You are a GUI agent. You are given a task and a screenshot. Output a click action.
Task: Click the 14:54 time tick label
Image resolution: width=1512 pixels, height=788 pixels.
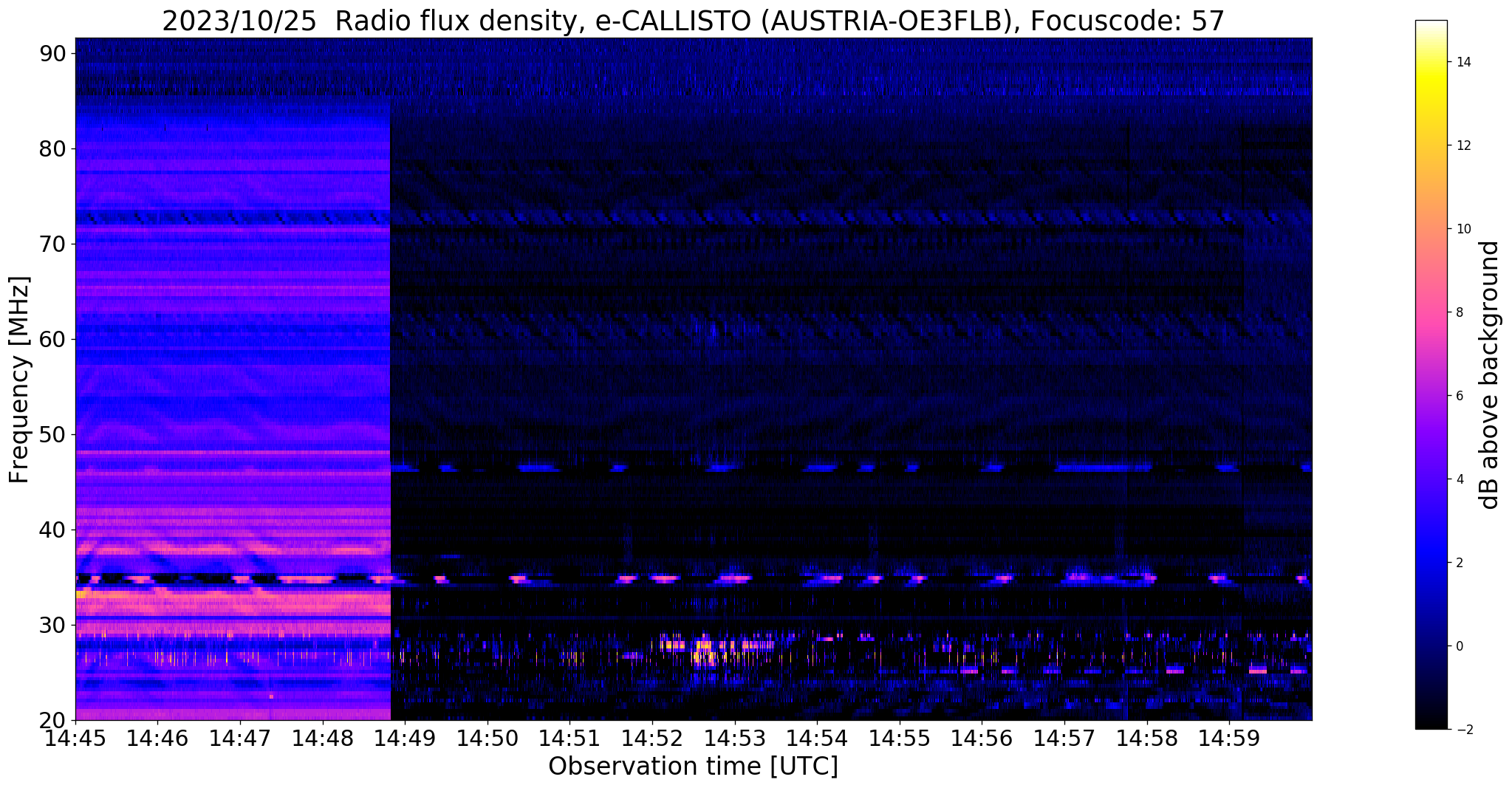pos(817,738)
